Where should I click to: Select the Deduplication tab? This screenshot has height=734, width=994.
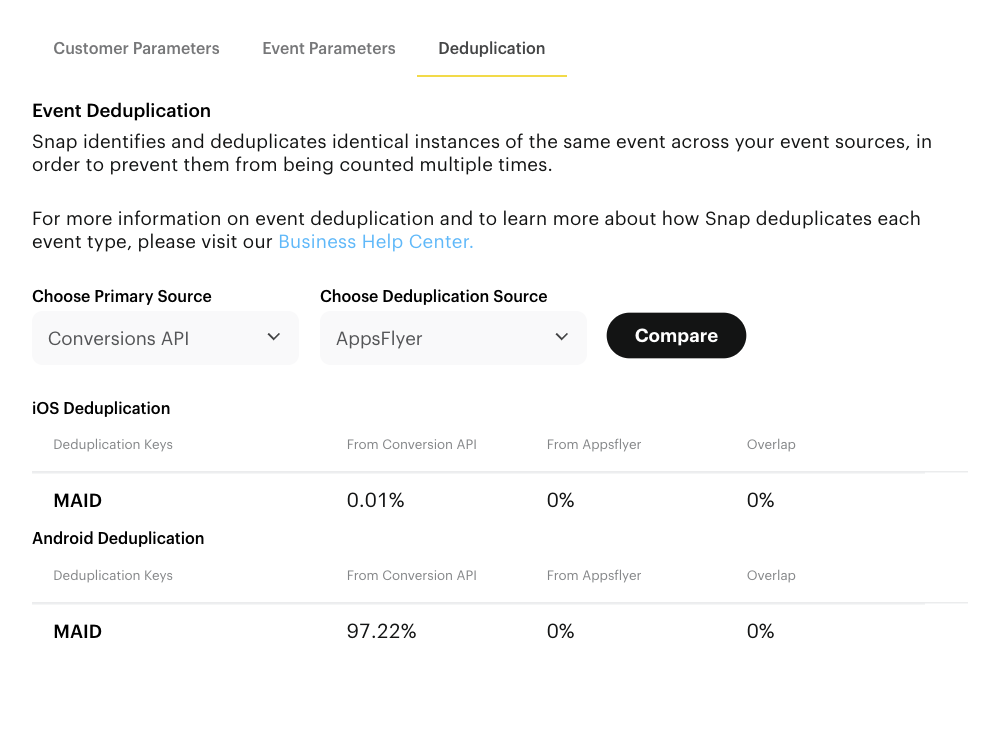(491, 48)
